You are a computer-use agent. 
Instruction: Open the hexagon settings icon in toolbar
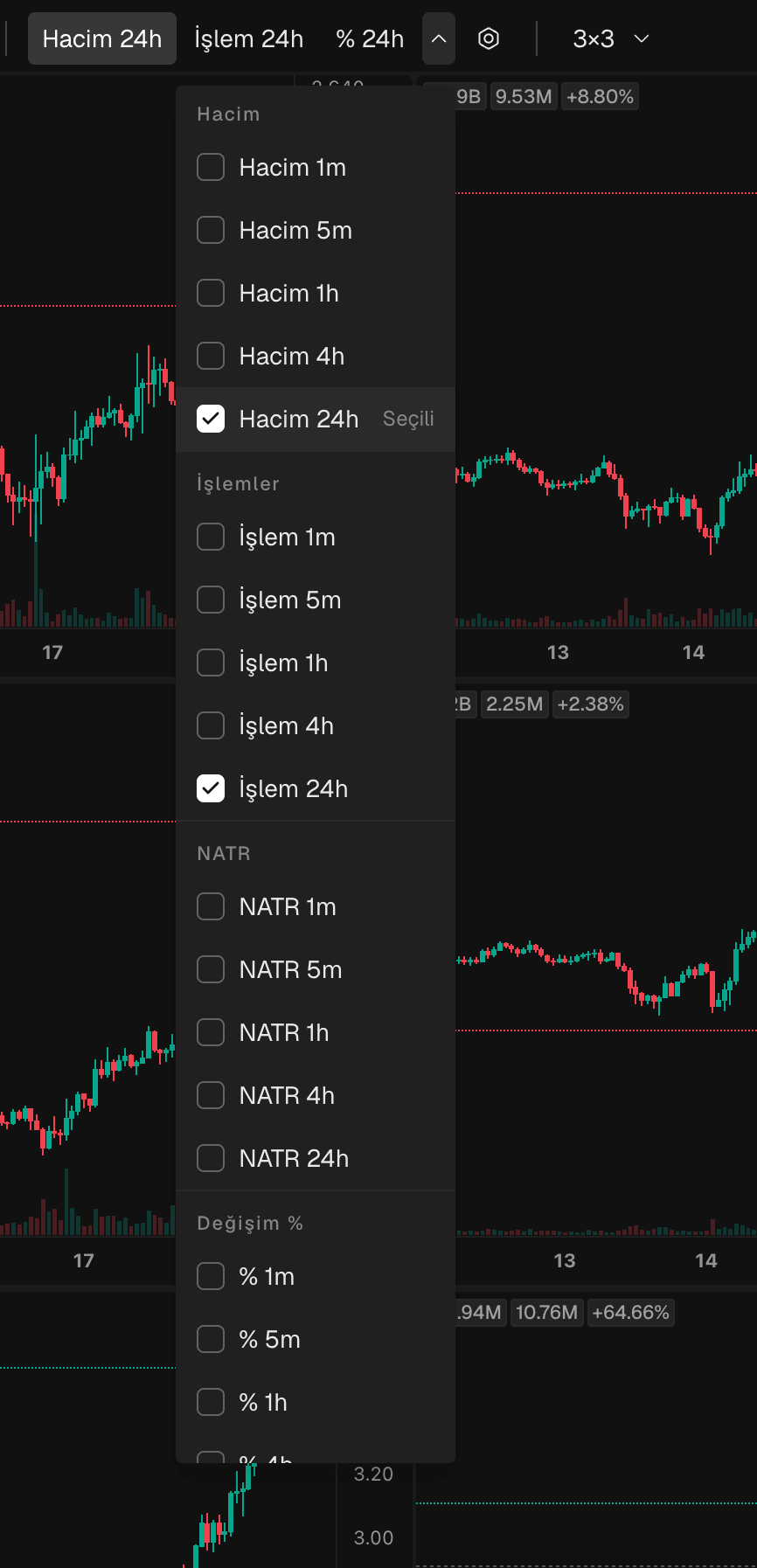pos(489,38)
